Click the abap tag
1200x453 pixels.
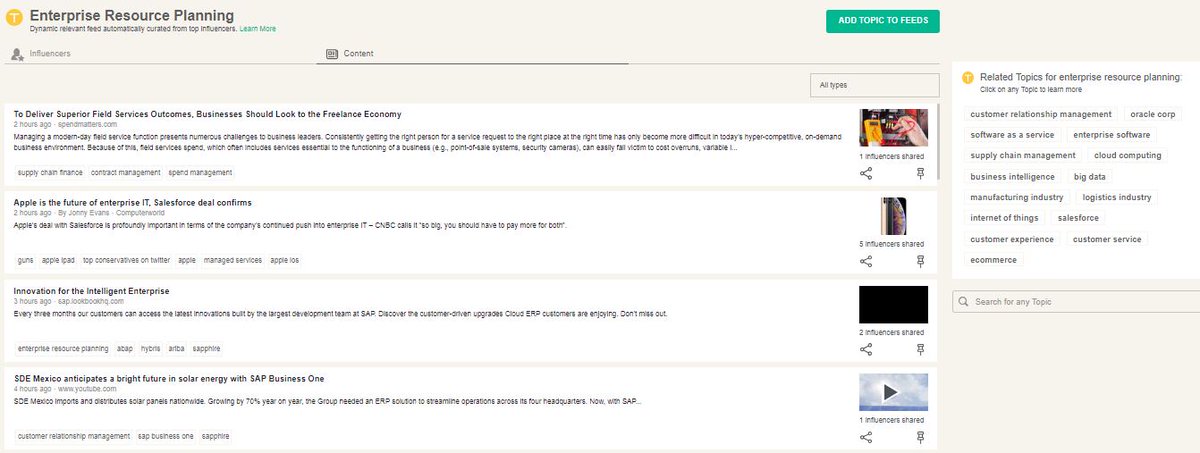(x=125, y=348)
